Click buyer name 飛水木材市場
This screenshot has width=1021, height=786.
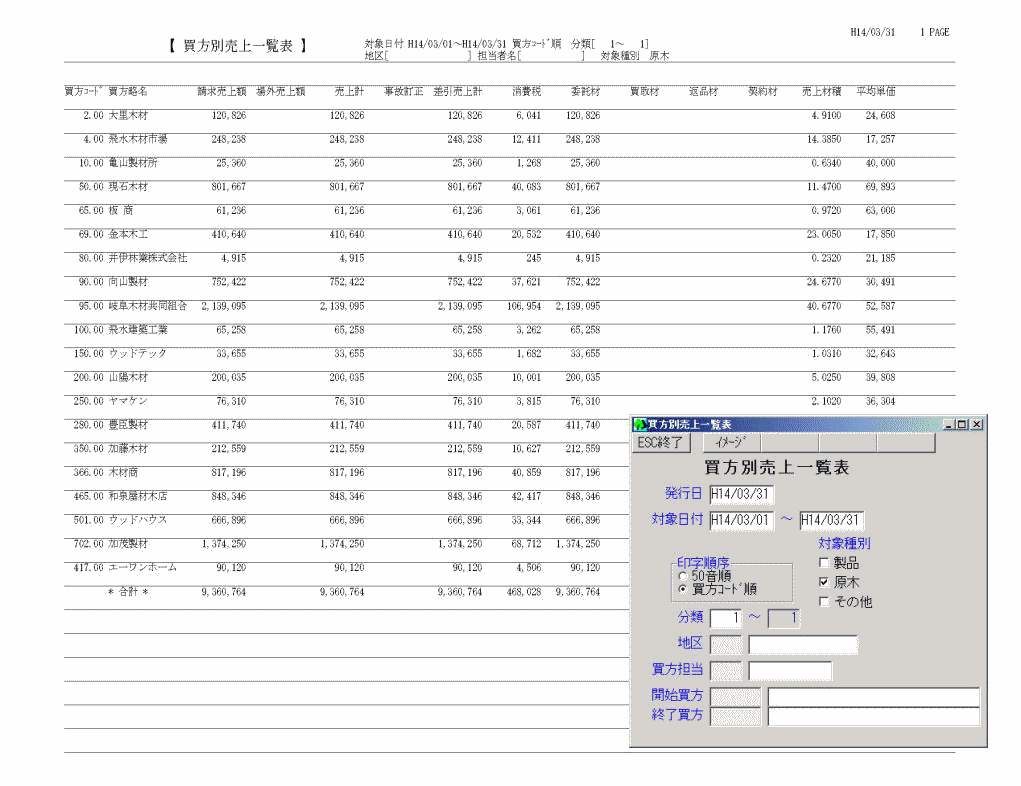[138, 139]
